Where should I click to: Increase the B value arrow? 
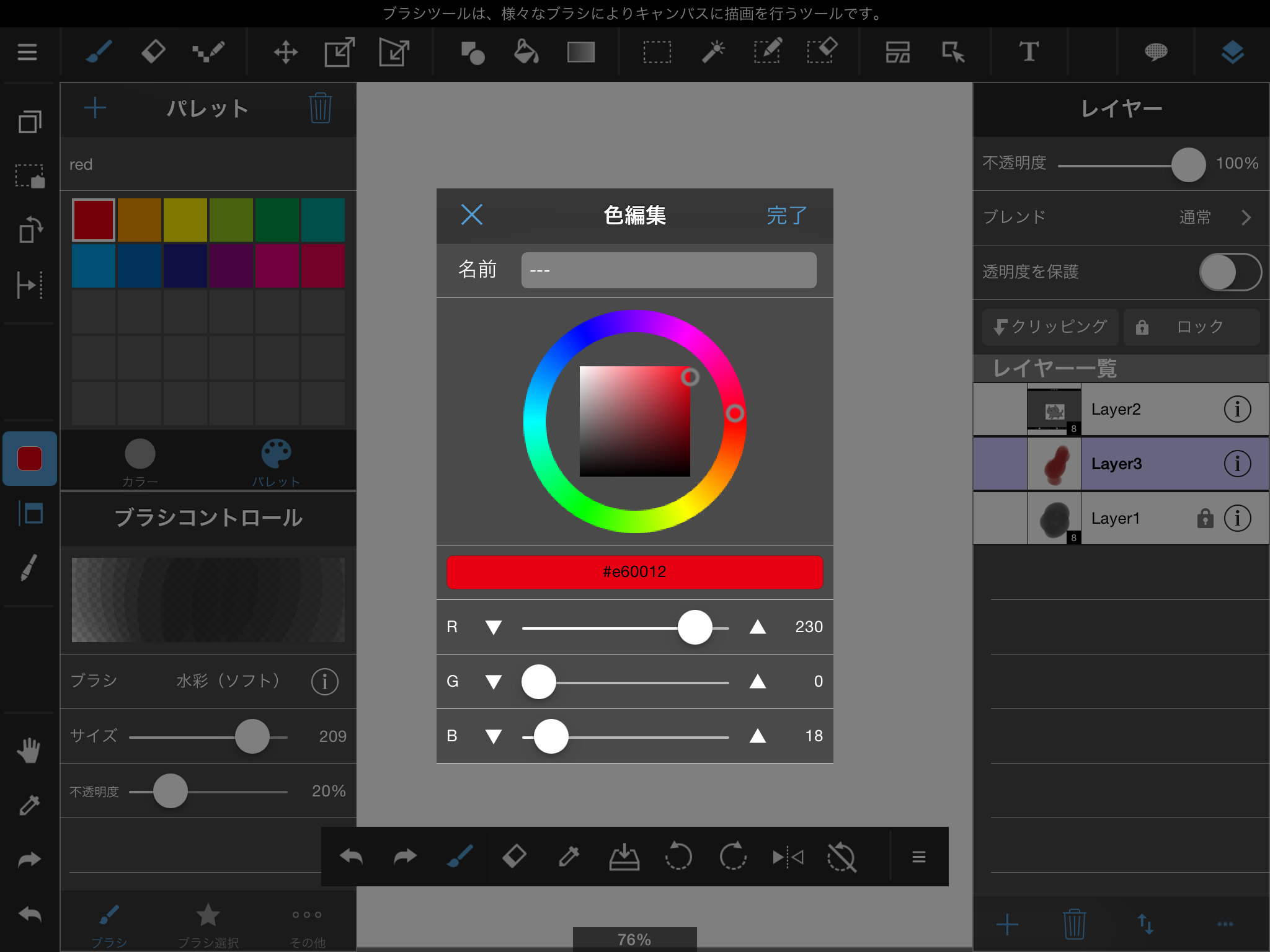click(757, 736)
